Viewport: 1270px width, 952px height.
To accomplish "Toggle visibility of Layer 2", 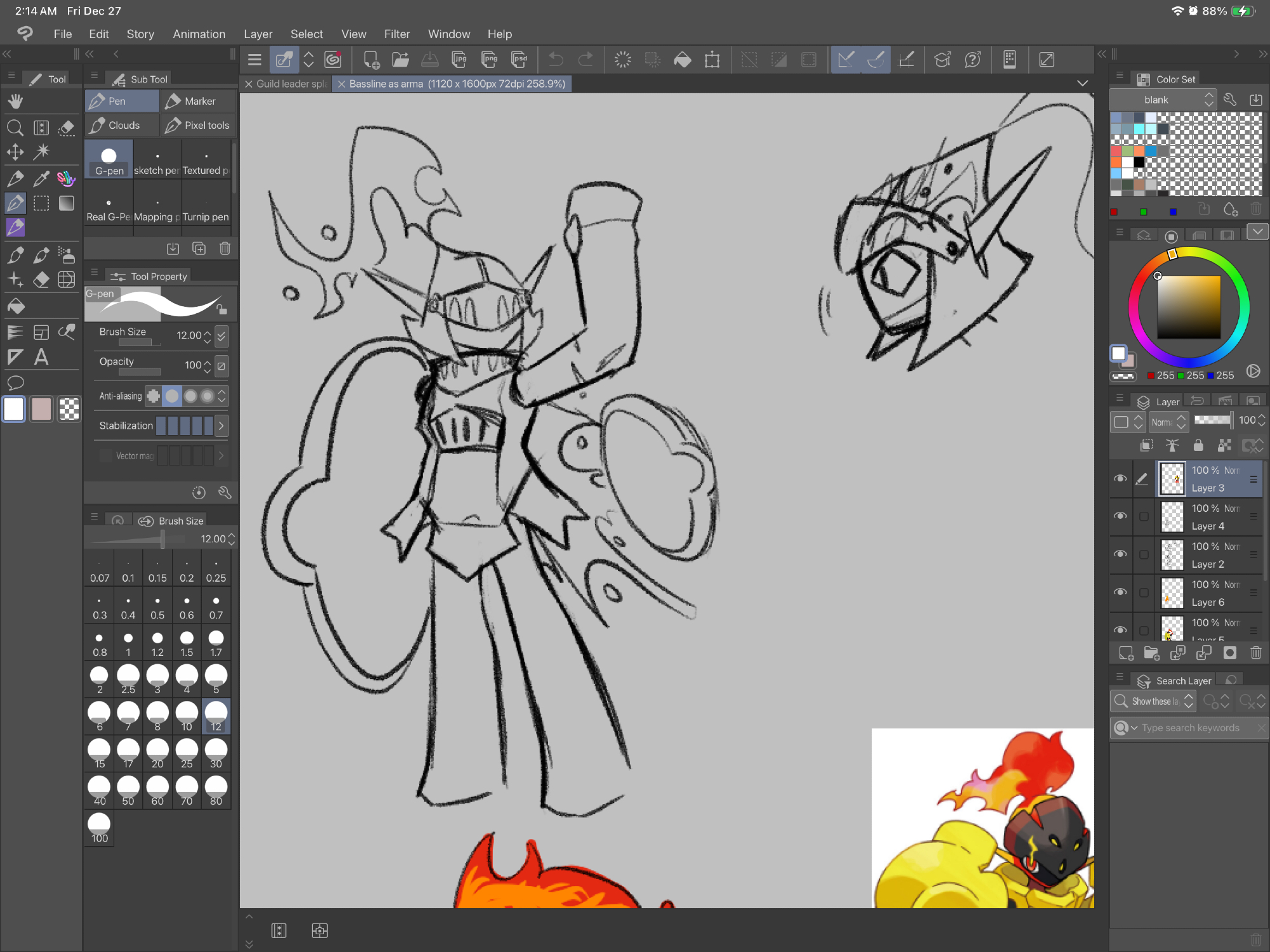I will (1120, 554).
